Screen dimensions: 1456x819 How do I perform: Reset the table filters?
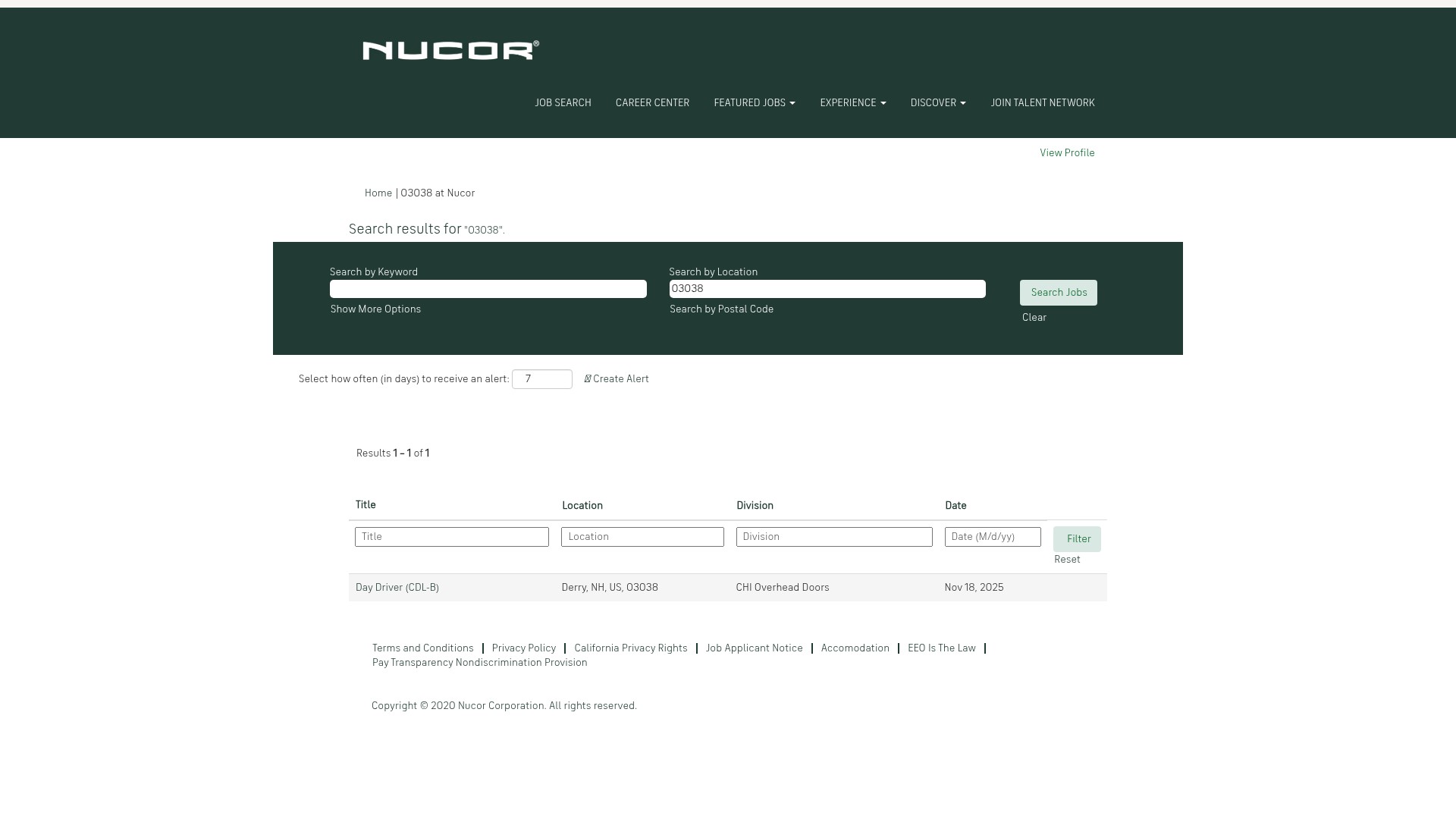point(1067,560)
